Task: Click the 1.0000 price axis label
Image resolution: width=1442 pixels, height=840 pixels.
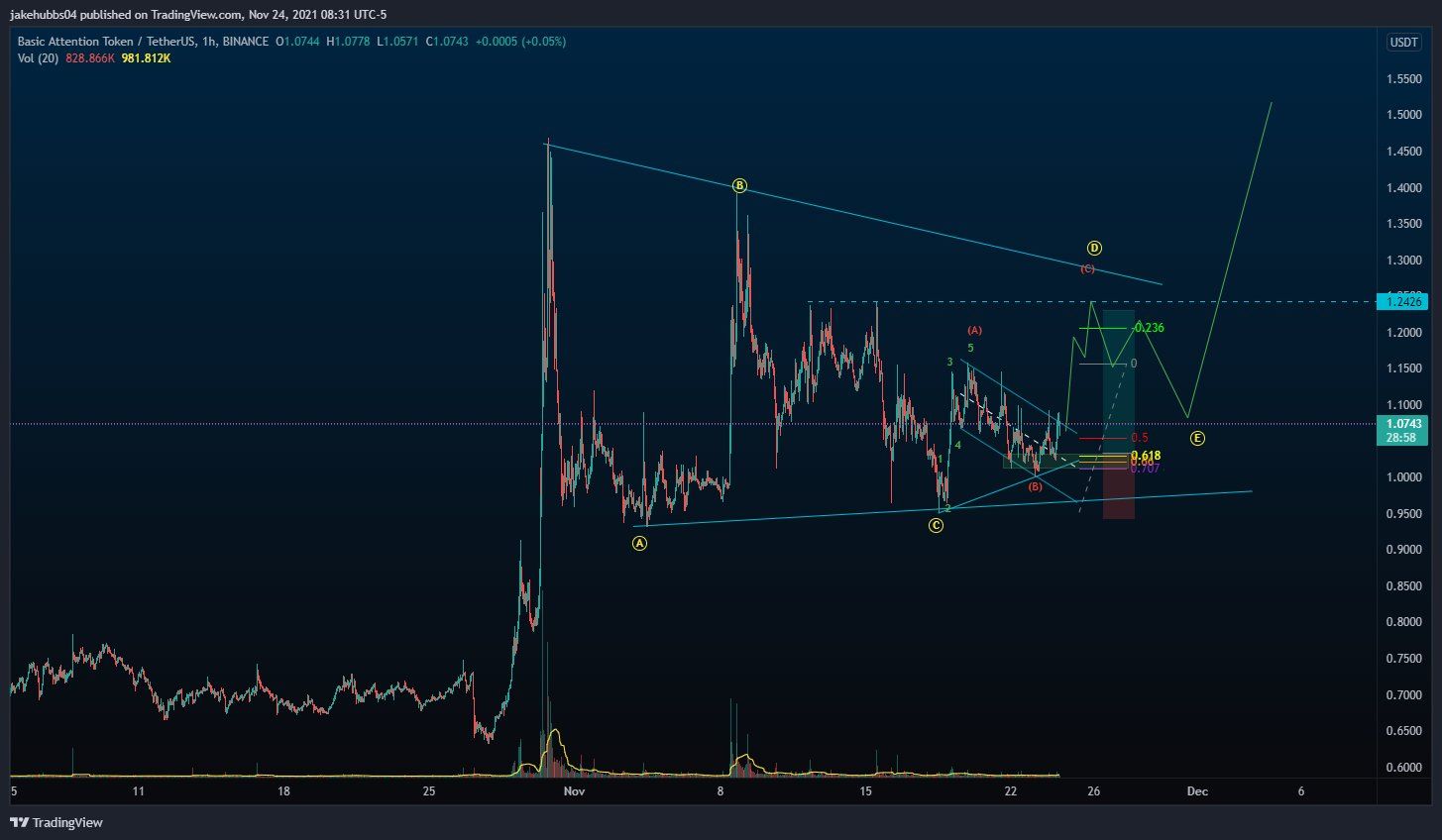Action: 1402,477
